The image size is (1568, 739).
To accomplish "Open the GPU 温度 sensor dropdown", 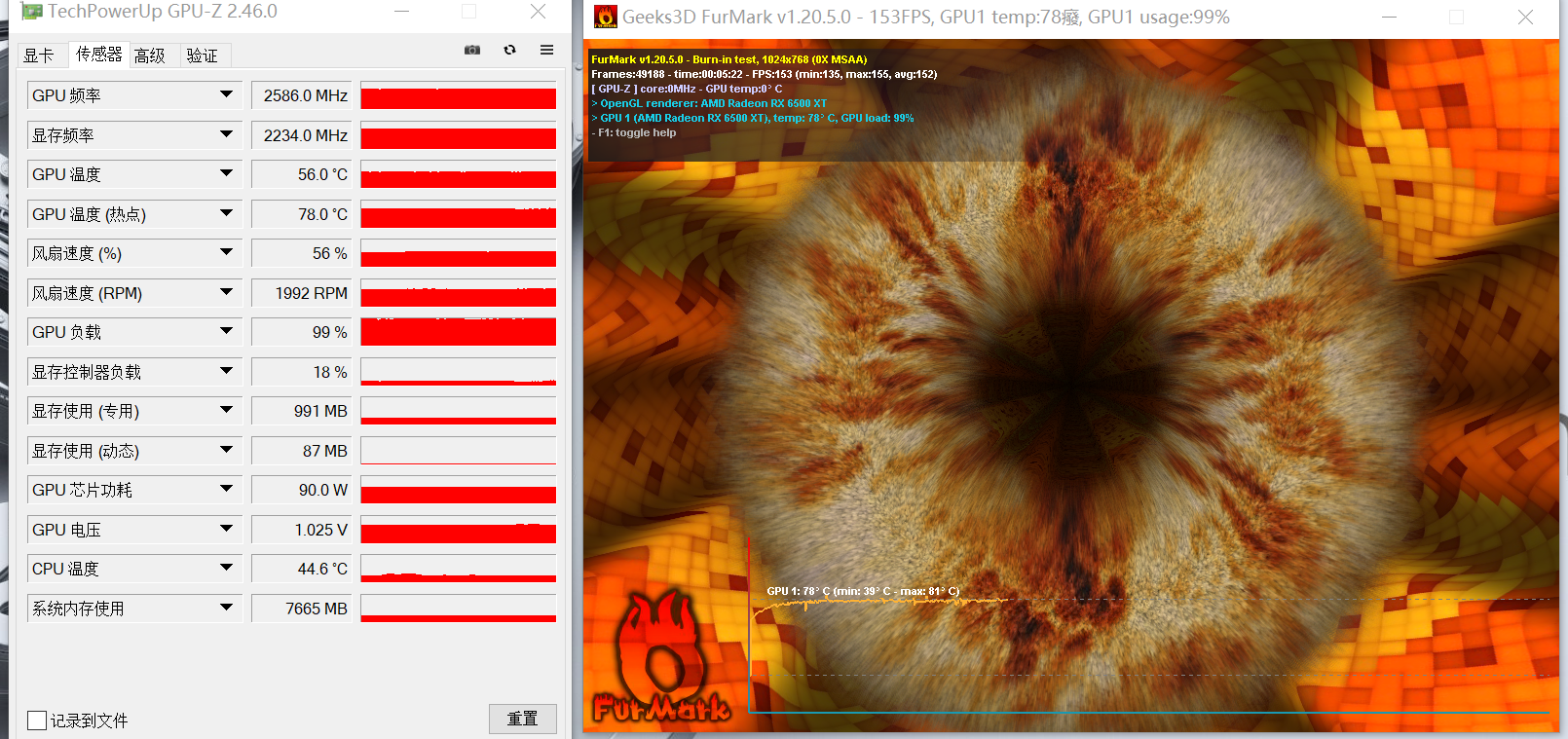I will tap(226, 173).
